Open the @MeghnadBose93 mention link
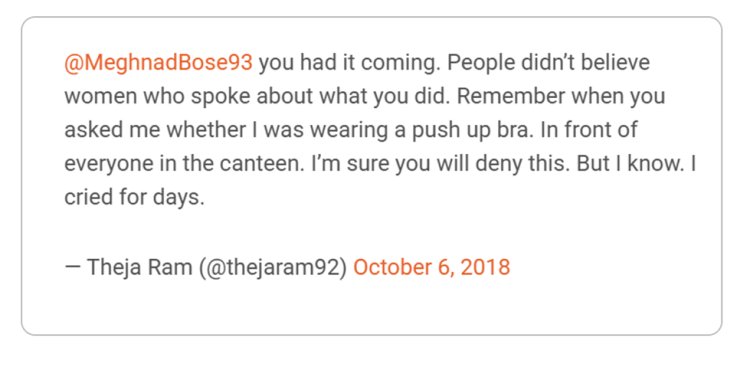Viewport: 750px width, 367px height. pos(158,63)
